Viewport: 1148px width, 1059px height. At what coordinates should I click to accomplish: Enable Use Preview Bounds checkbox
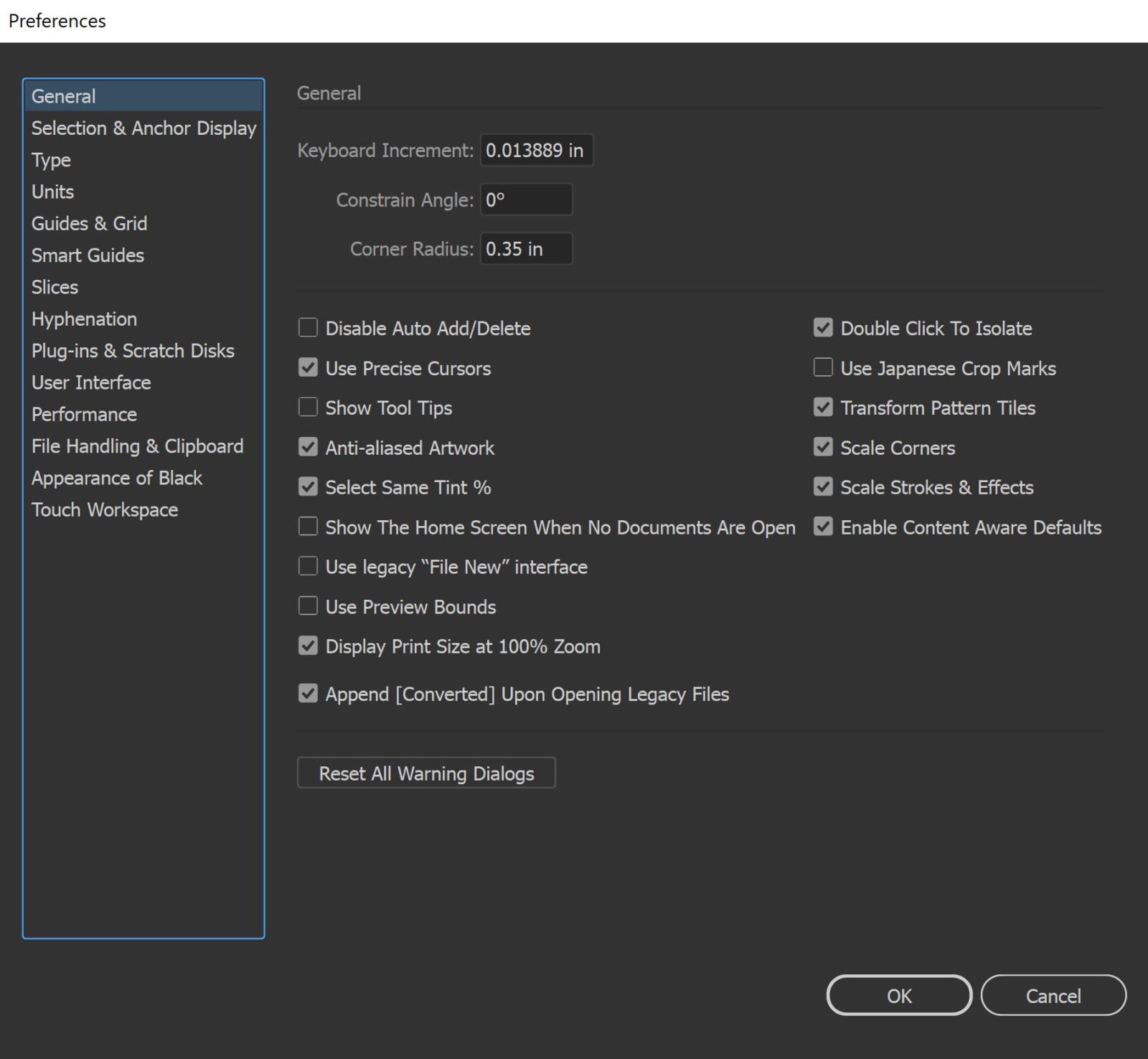pos(308,607)
